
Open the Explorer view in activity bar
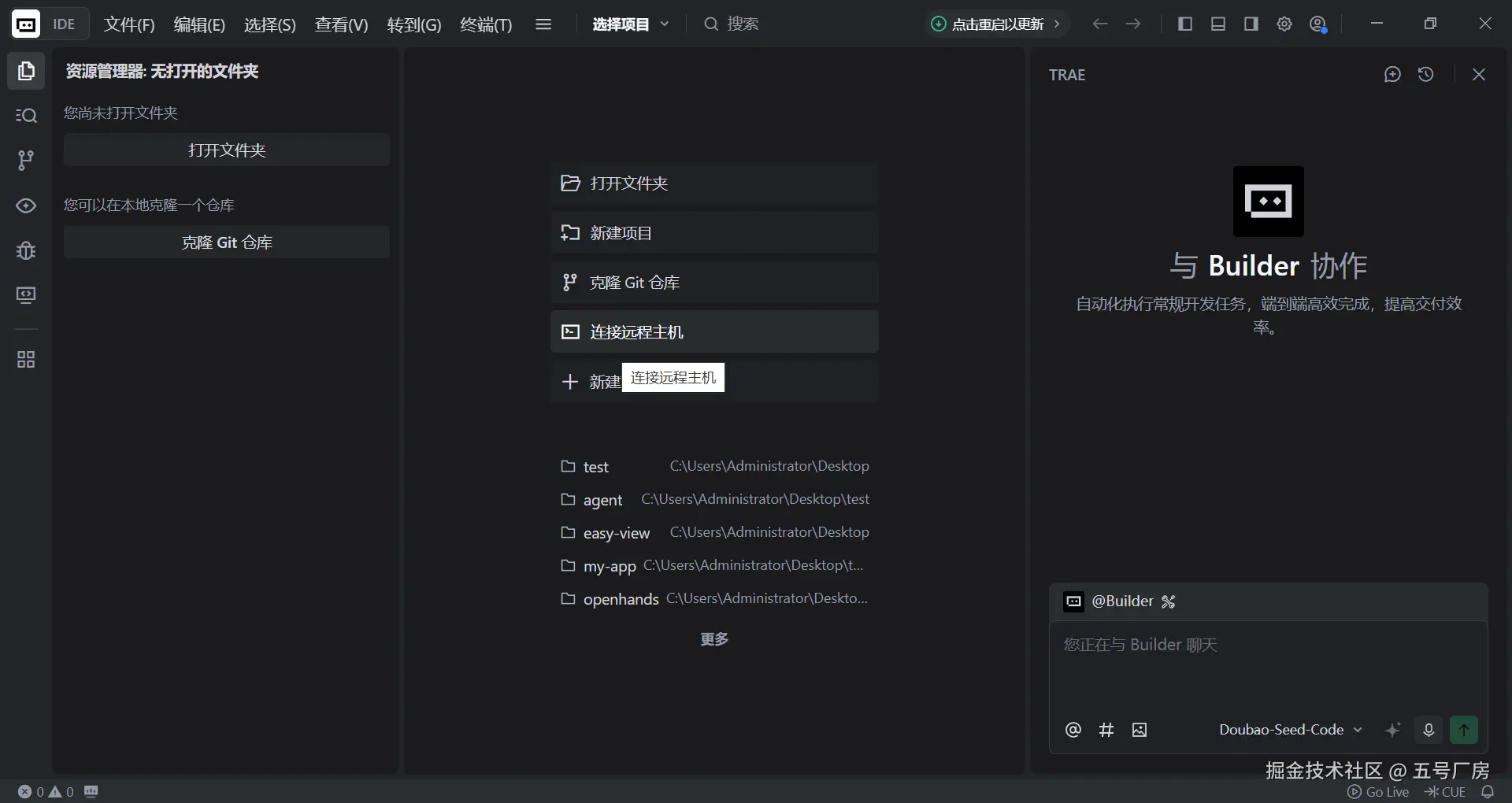tap(26, 71)
